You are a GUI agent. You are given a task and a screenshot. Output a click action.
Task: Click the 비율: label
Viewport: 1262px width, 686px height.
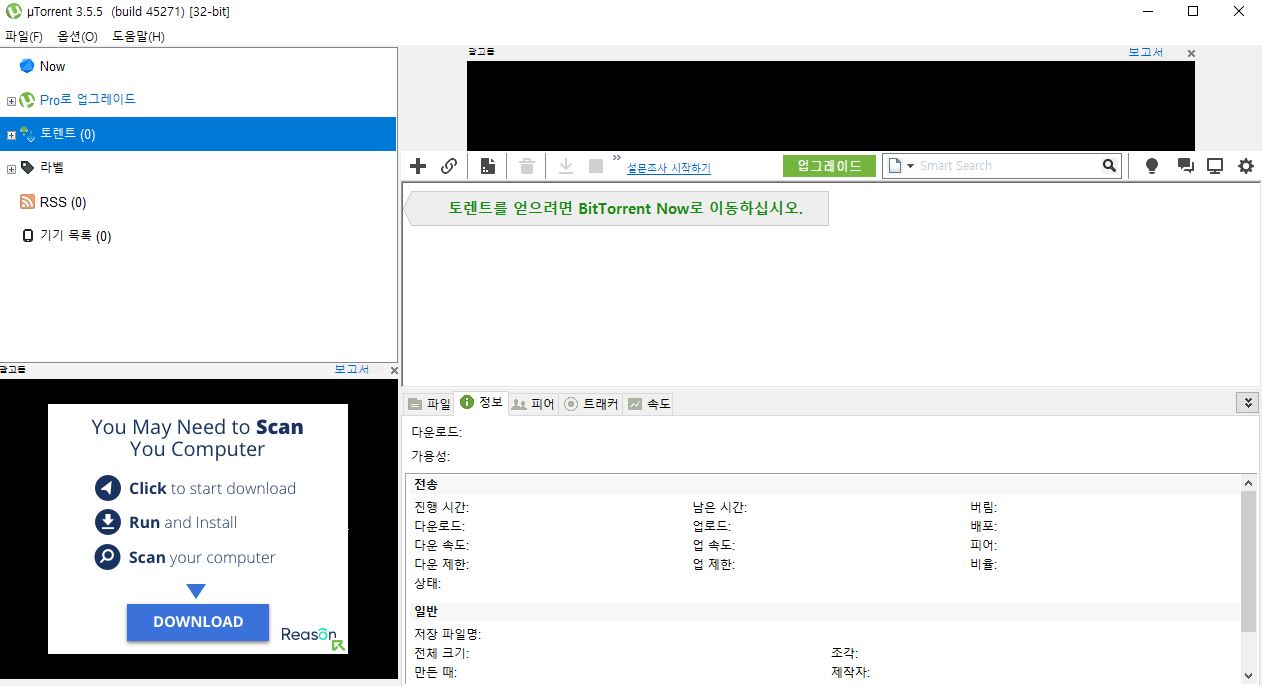click(984, 564)
